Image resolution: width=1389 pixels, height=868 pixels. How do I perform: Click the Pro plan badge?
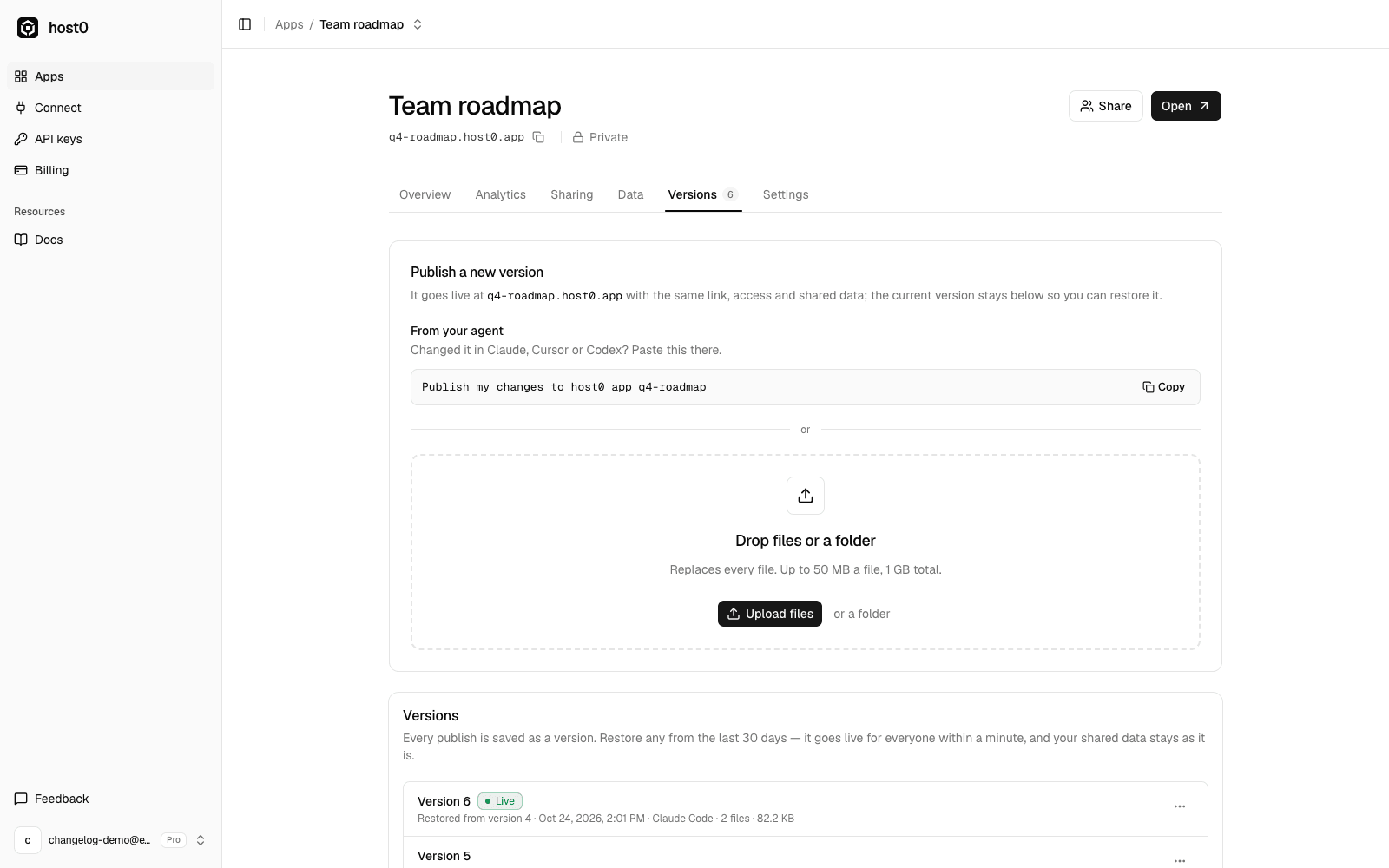coord(174,840)
